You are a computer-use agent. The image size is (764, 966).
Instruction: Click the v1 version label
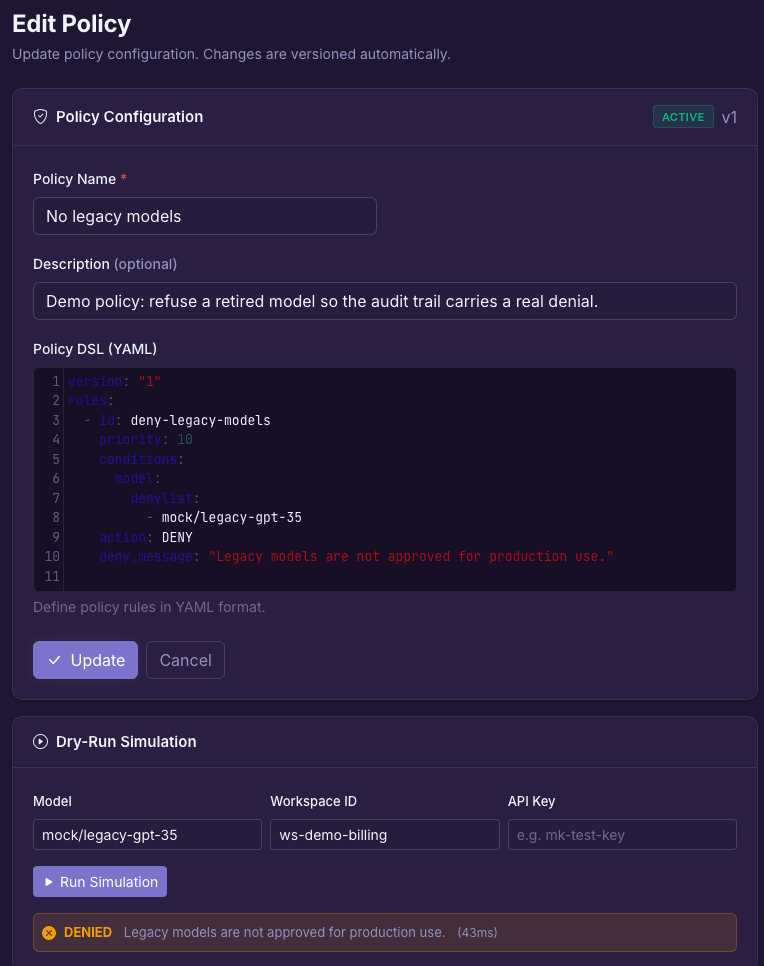(729, 117)
